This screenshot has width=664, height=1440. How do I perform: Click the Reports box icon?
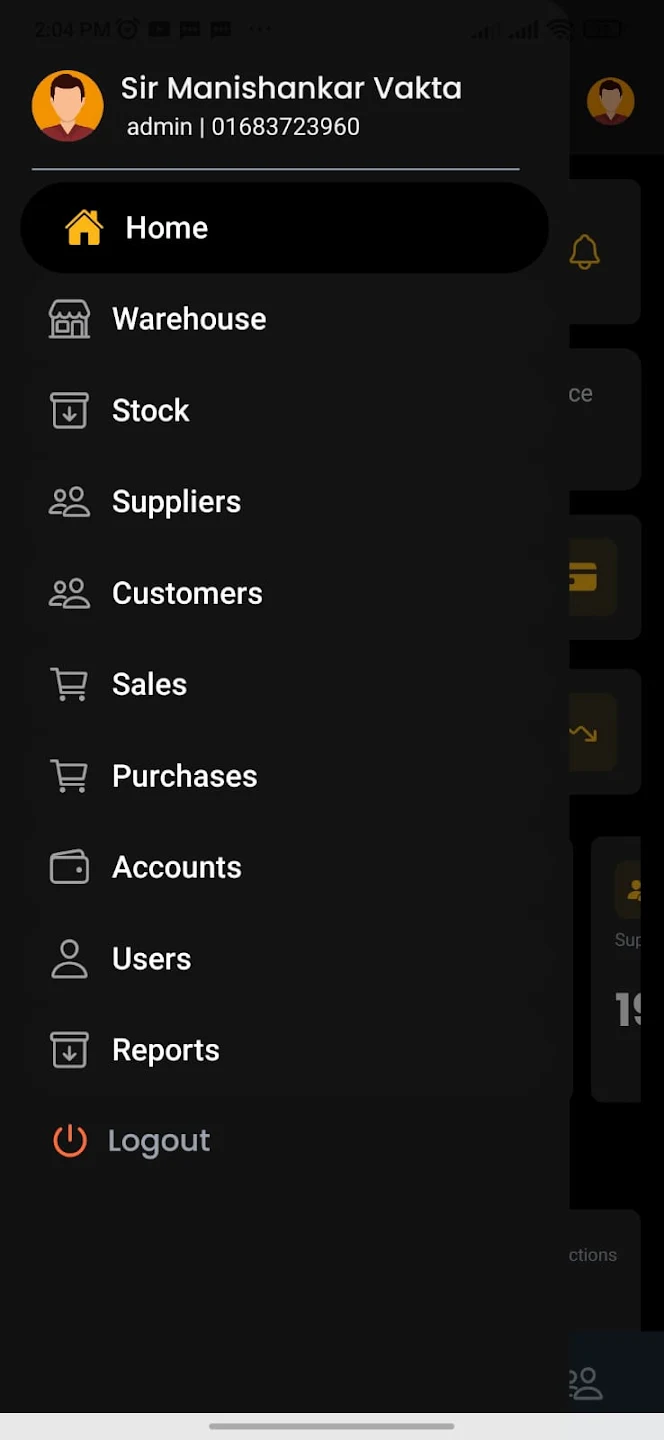(x=69, y=1050)
